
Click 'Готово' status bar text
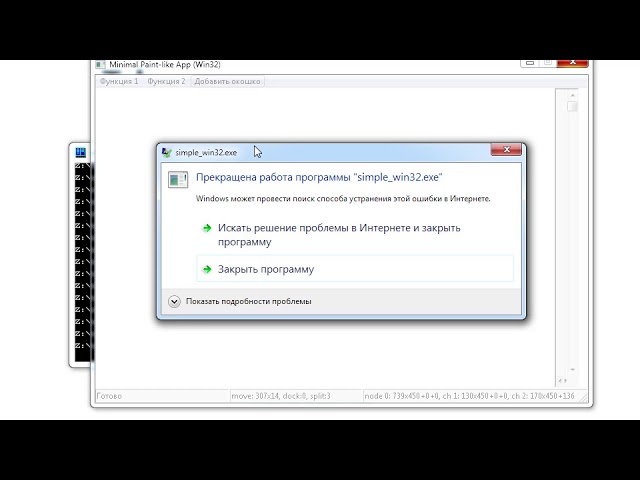tap(109, 396)
